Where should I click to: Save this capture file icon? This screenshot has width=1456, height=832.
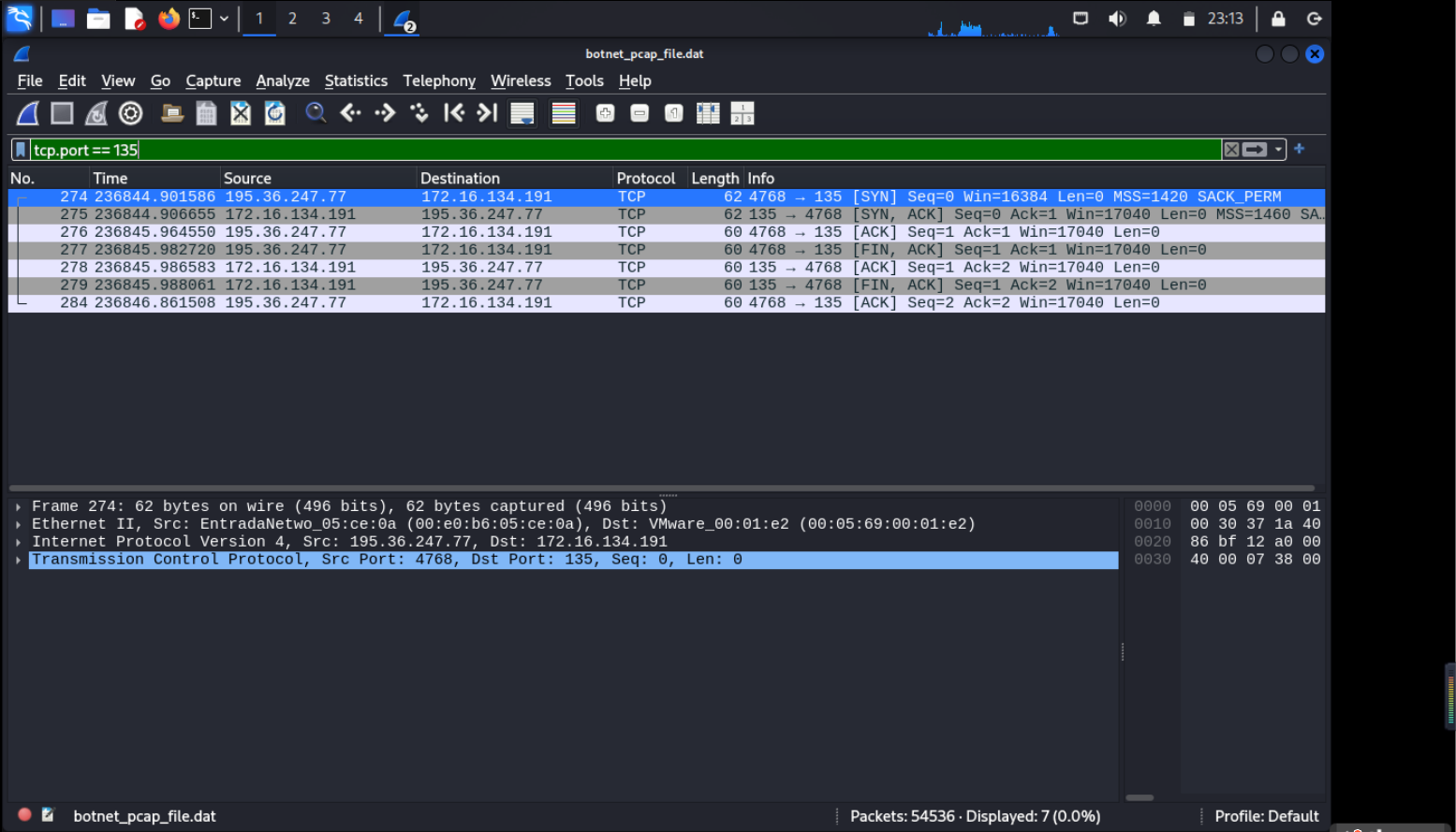(x=206, y=113)
